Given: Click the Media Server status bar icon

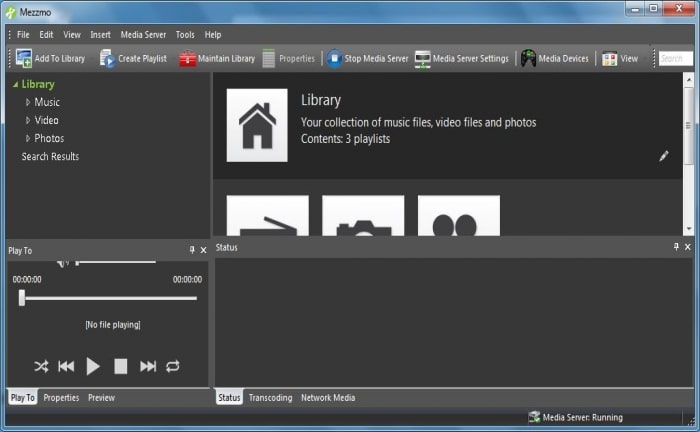Looking at the screenshot, I should [x=534, y=417].
